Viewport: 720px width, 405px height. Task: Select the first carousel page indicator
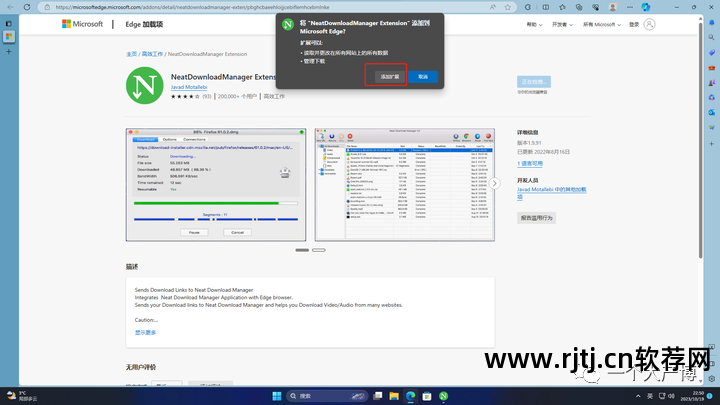pos(302,250)
